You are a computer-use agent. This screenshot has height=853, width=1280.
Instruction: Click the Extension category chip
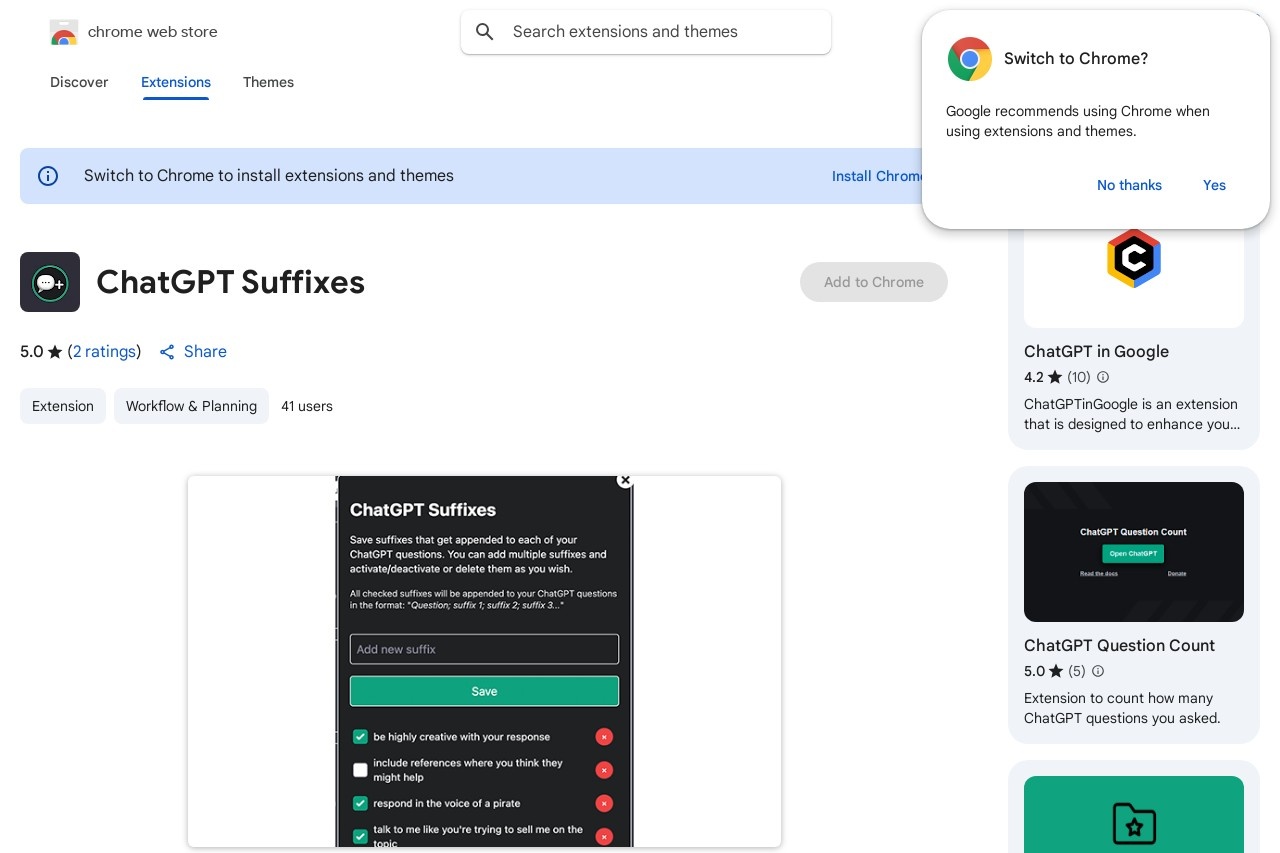click(63, 406)
